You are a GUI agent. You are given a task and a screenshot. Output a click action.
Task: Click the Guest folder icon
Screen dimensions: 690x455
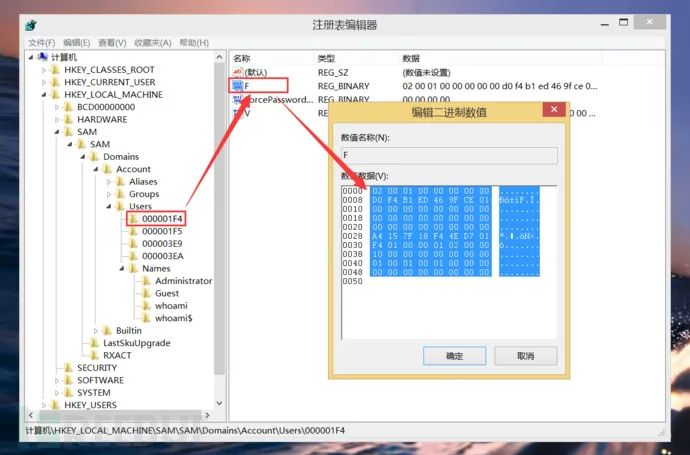click(147, 293)
